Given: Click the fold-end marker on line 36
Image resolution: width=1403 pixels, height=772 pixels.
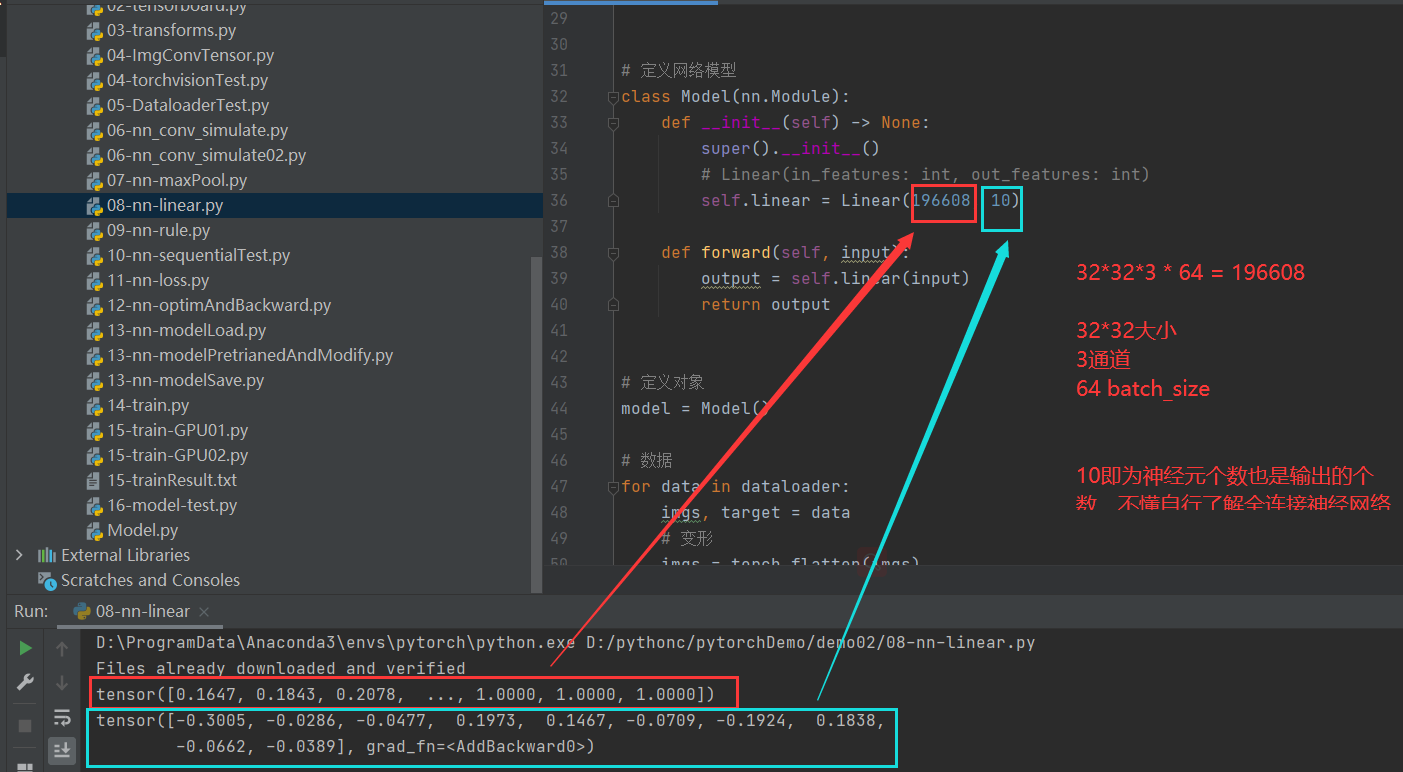Looking at the screenshot, I should (x=612, y=201).
